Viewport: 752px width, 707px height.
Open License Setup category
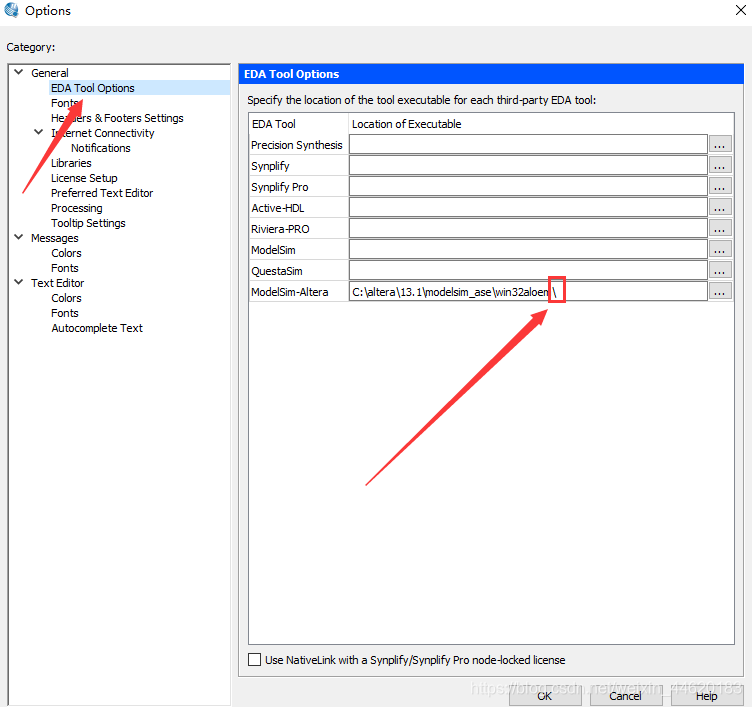(84, 178)
